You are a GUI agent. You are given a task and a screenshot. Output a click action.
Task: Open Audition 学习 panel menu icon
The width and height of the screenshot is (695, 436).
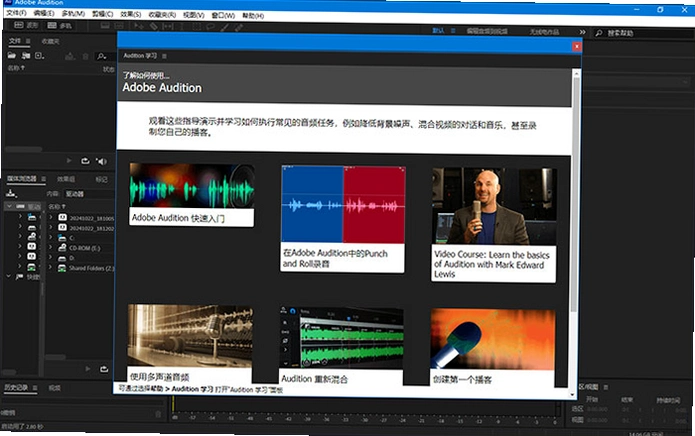[164, 56]
